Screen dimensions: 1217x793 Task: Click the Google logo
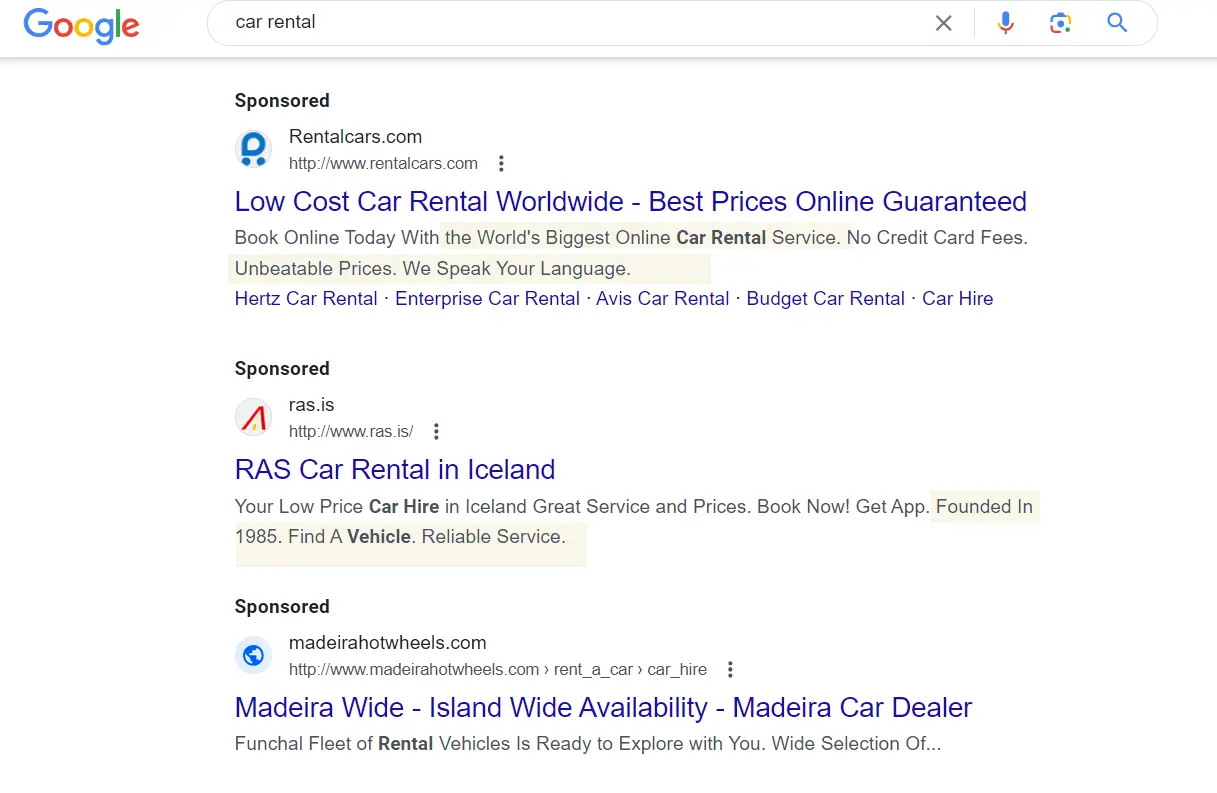[82, 25]
